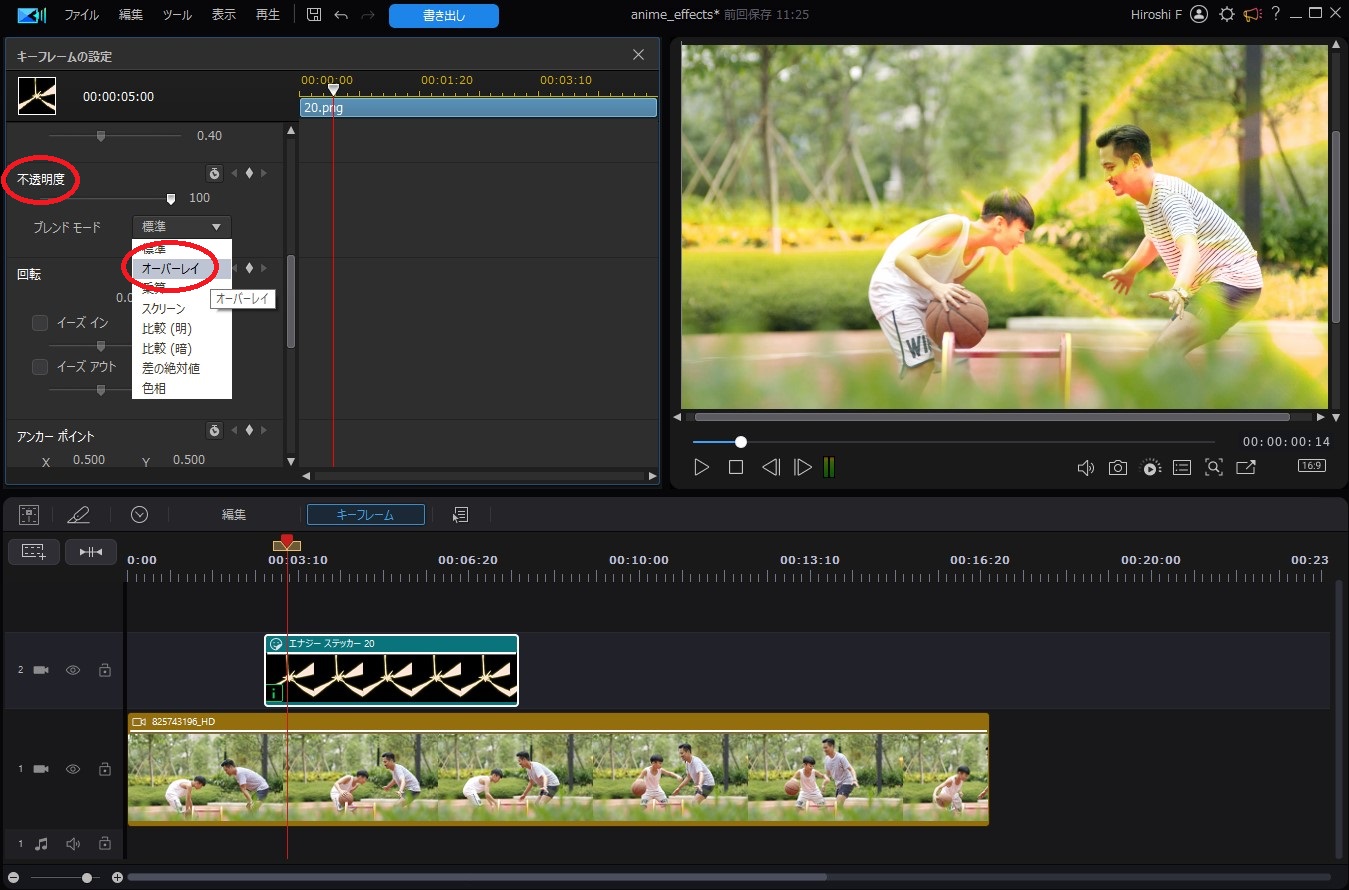1349x890 pixels.
Task: Select 比較 (明) blend mode
Action: (x=182, y=329)
